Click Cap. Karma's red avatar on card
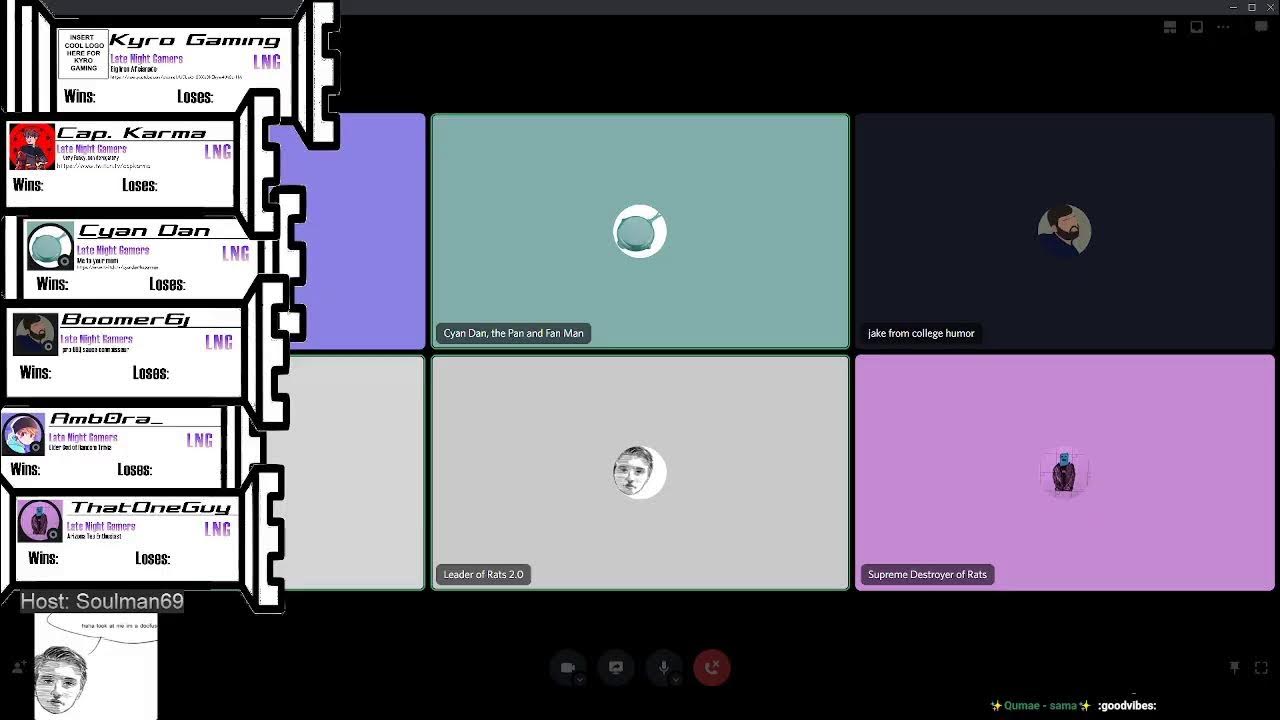Screen dimensions: 1280x720 point(31,147)
